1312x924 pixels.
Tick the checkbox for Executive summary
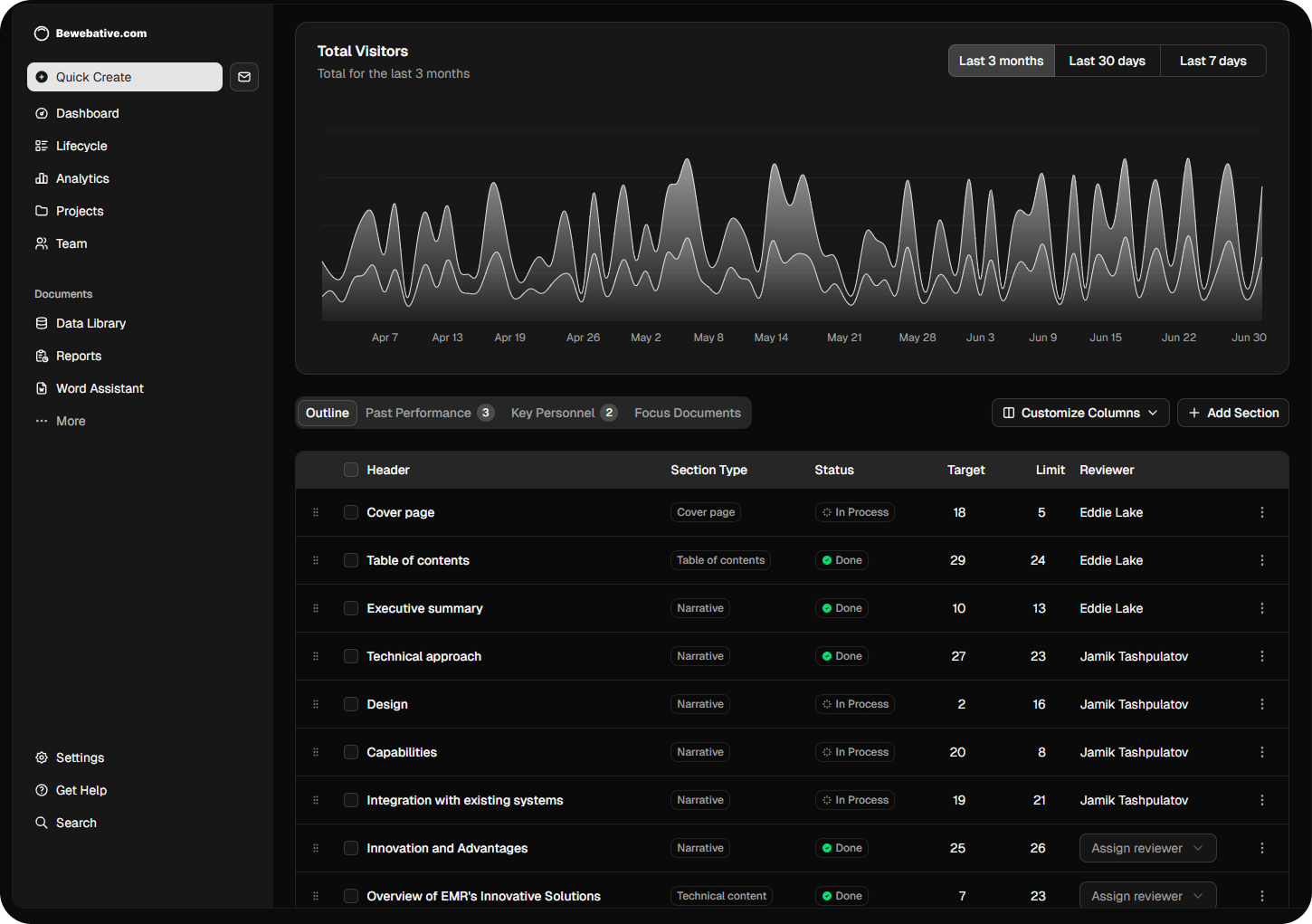click(351, 608)
